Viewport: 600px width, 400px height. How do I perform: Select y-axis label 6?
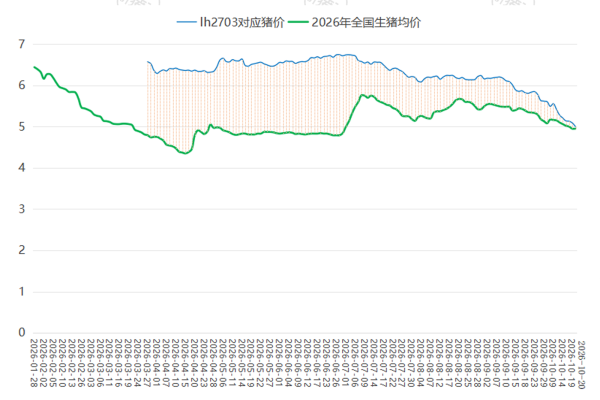22,85
